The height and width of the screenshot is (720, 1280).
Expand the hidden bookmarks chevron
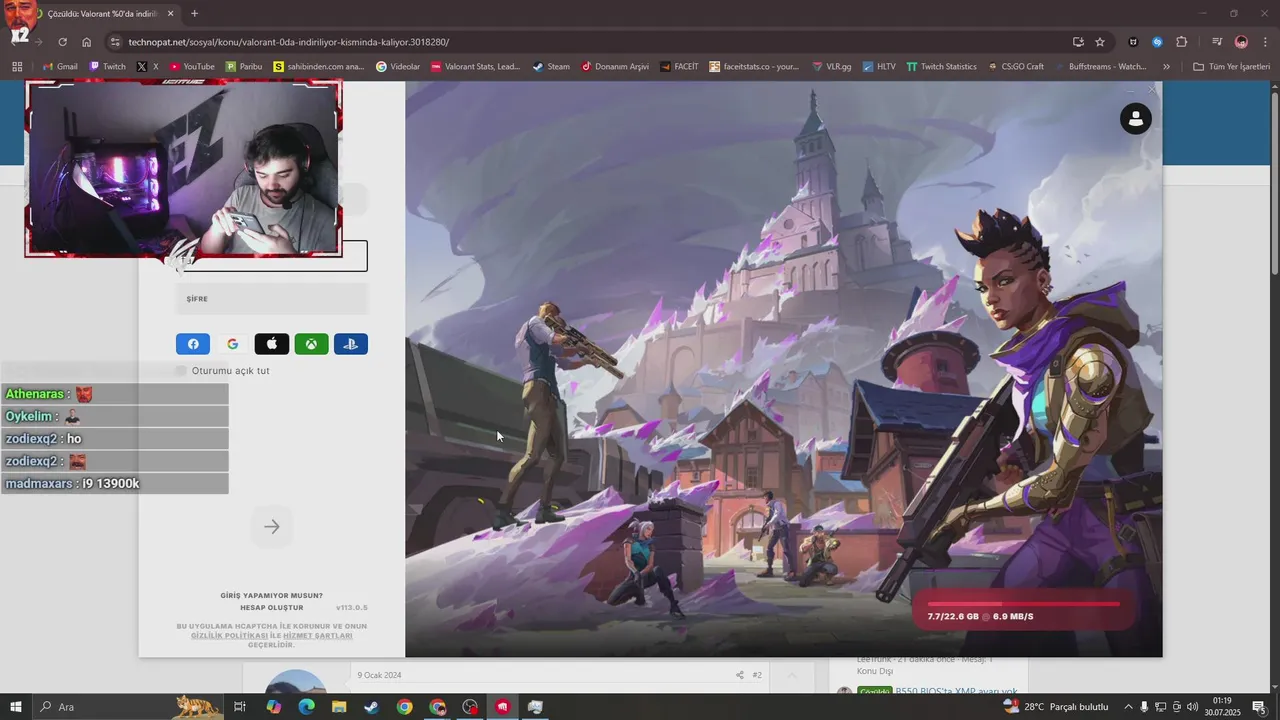pyautogui.click(x=1166, y=67)
